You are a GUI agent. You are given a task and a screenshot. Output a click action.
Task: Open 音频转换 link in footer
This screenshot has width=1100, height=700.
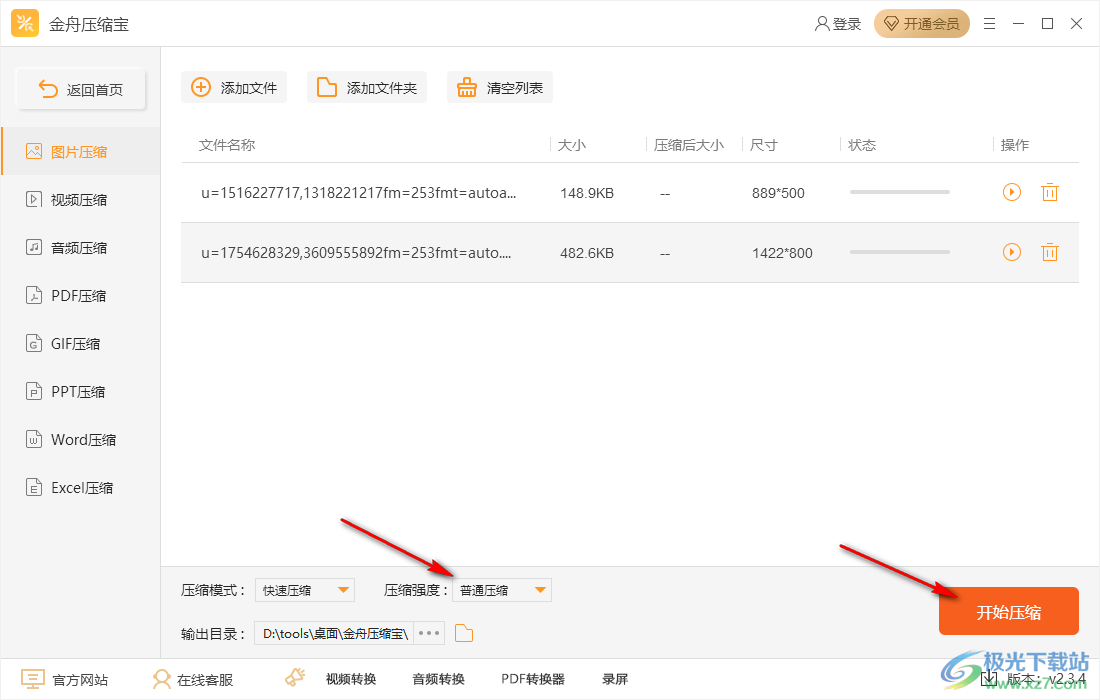click(438, 679)
